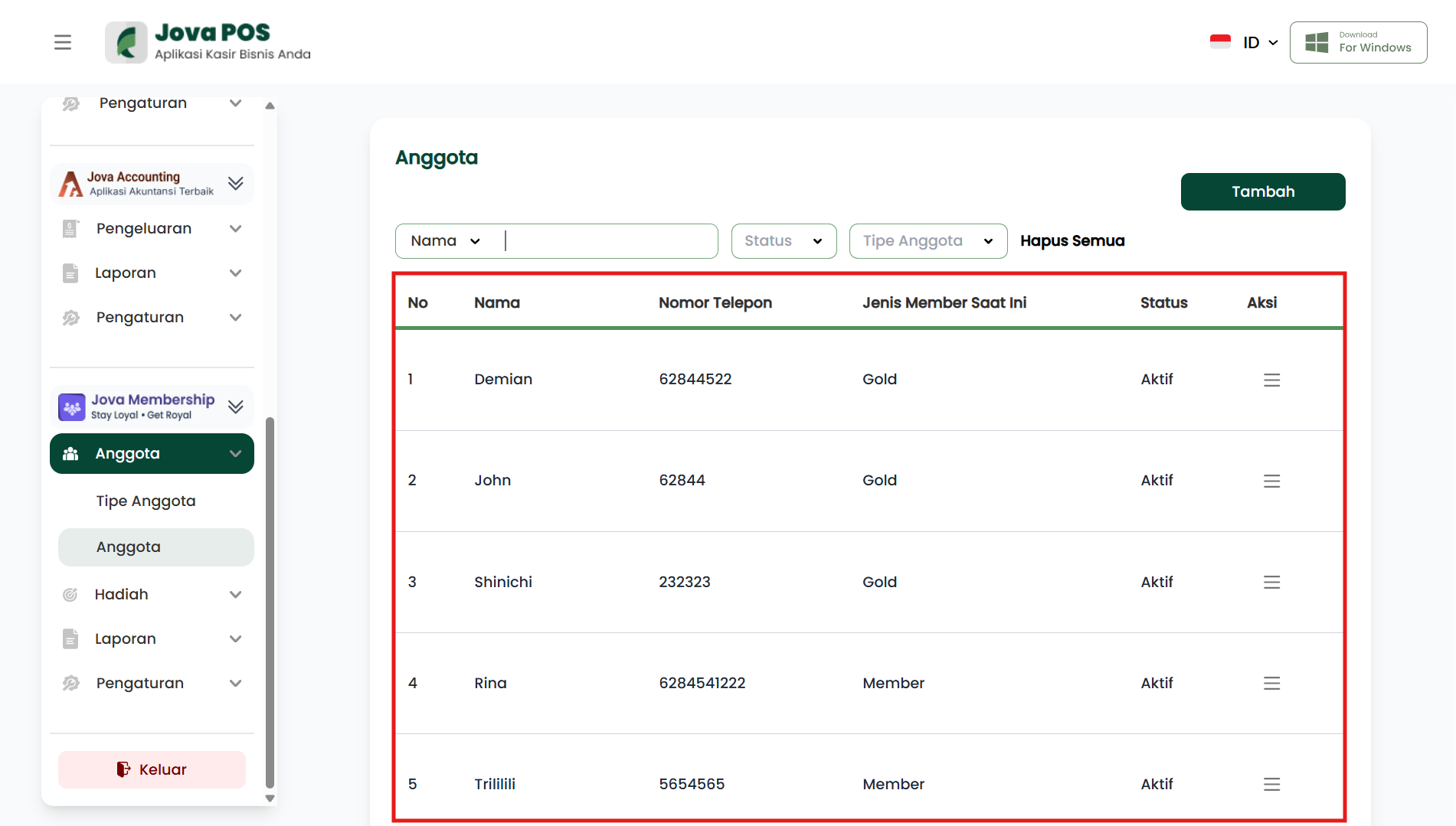Open the hamburger menu in the header
The height and width of the screenshot is (826, 1456).
63,42
